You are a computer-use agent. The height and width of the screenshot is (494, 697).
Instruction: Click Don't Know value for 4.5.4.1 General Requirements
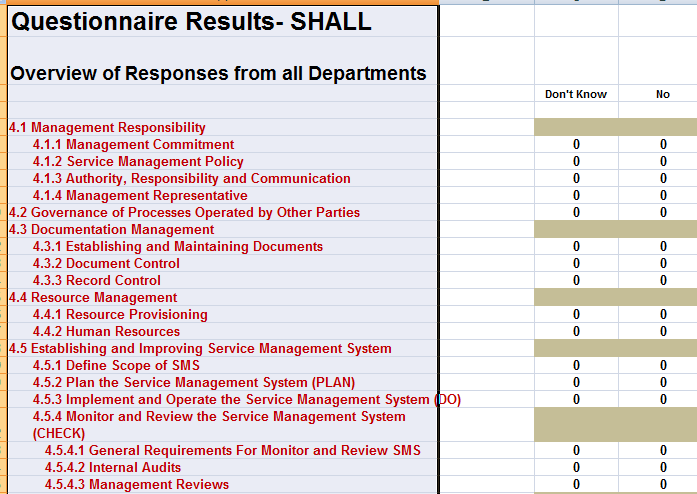pos(576,450)
